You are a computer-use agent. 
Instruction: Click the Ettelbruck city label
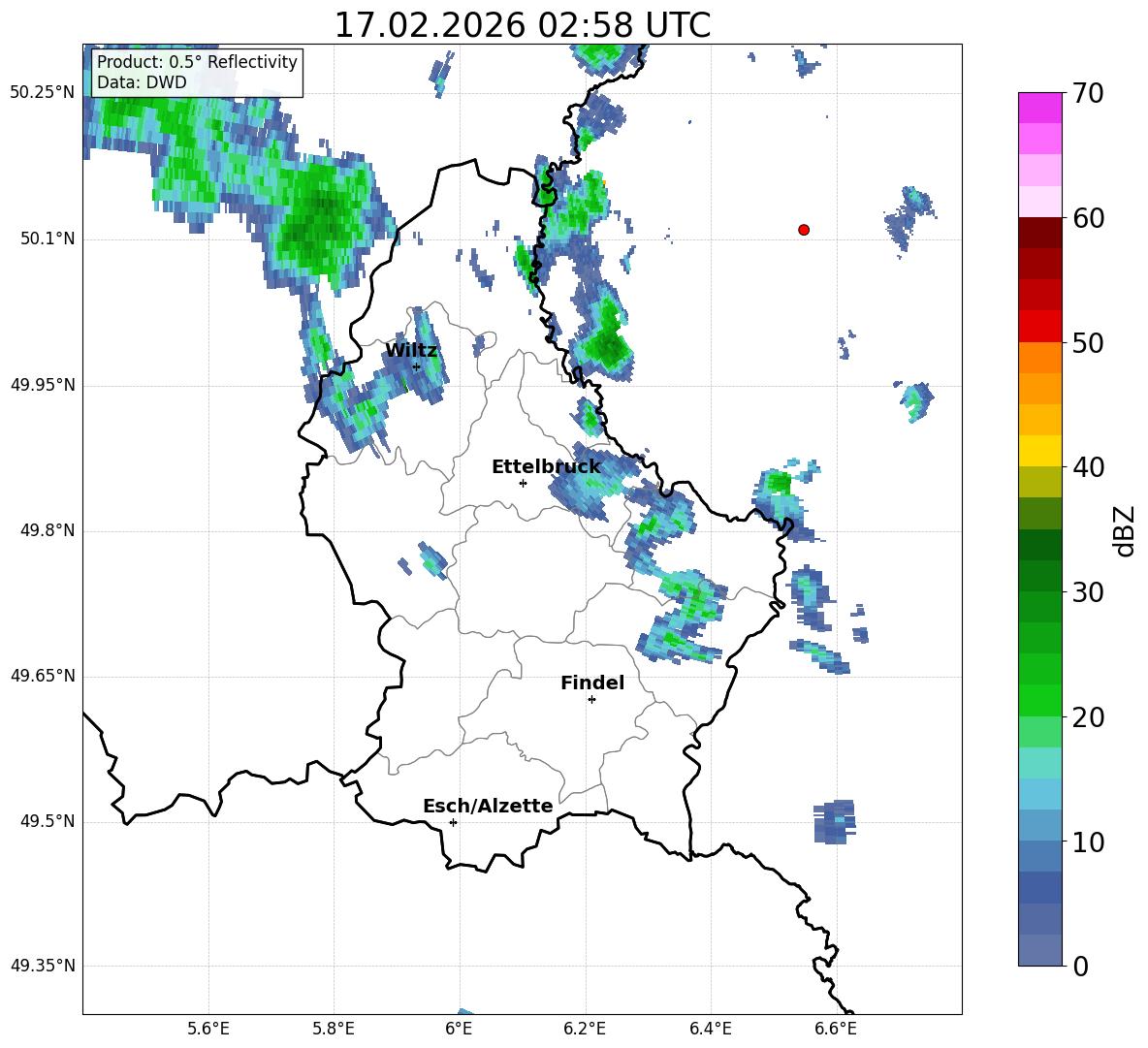(546, 467)
